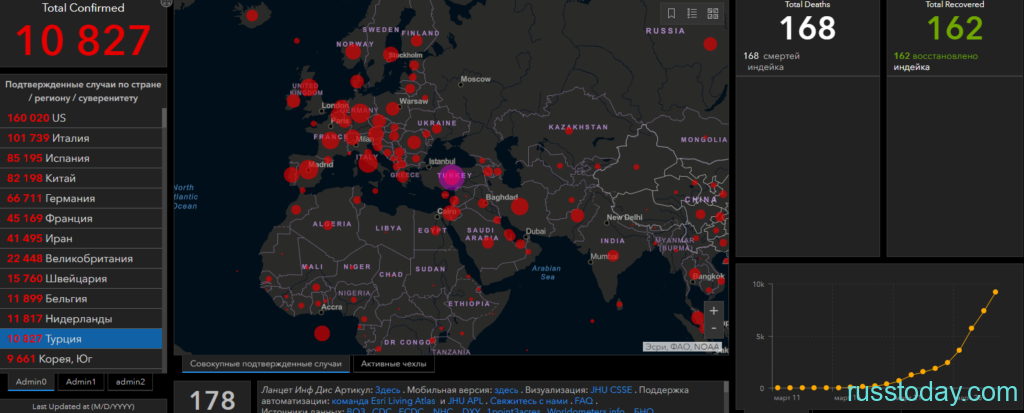
Task: Select the Швейцария row with 15 760
Action: pos(81,278)
